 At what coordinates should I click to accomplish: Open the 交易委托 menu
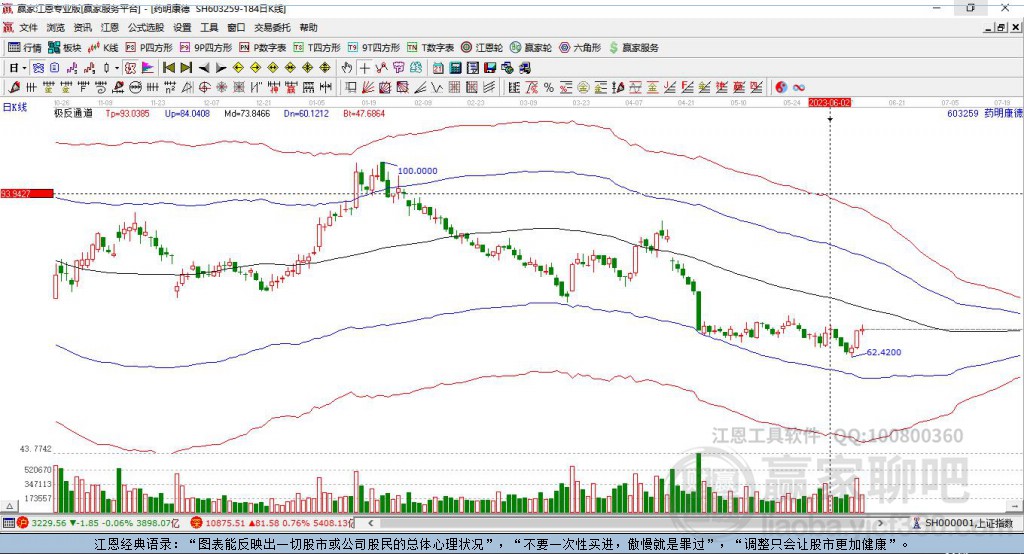(x=272, y=27)
